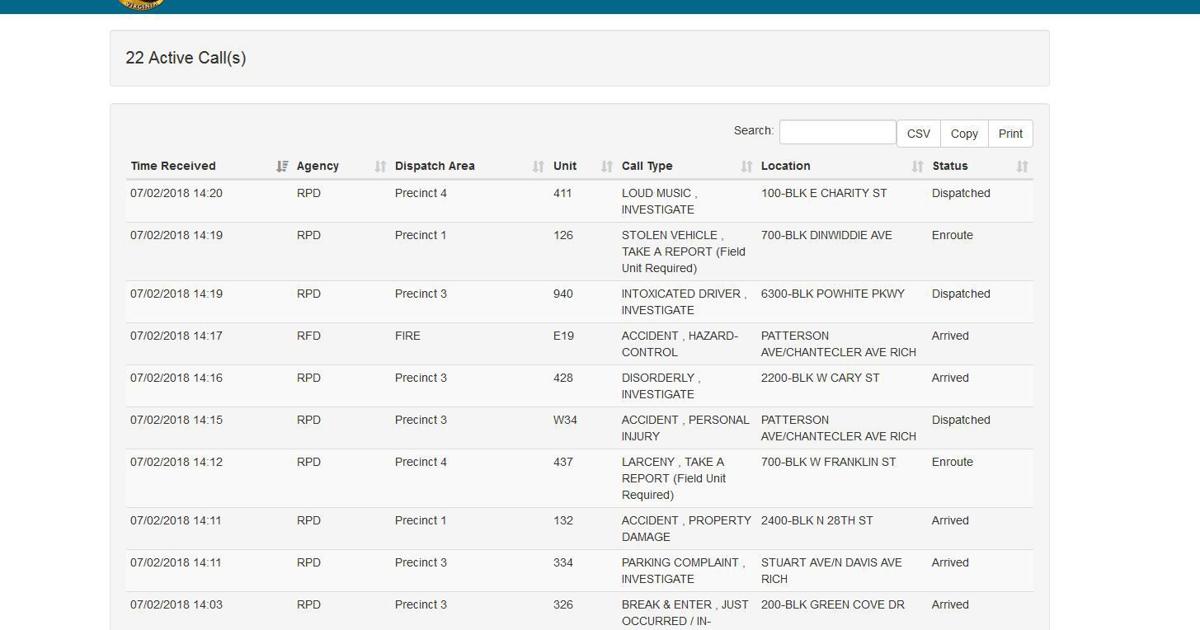This screenshot has height=630, width=1200.
Task: Click the city seal logo in header
Action: point(140,4)
